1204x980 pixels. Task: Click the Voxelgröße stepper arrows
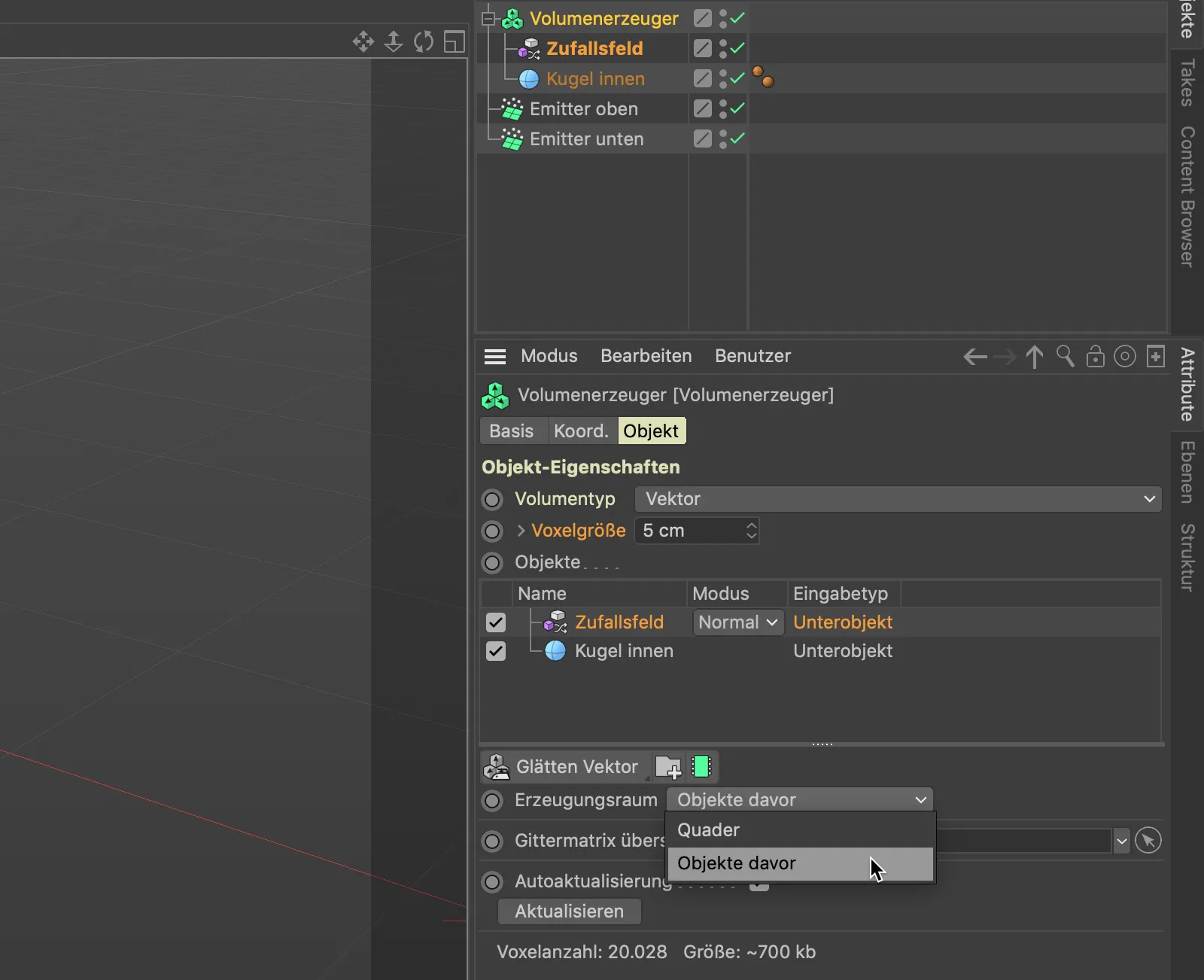click(x=751, y=531)
